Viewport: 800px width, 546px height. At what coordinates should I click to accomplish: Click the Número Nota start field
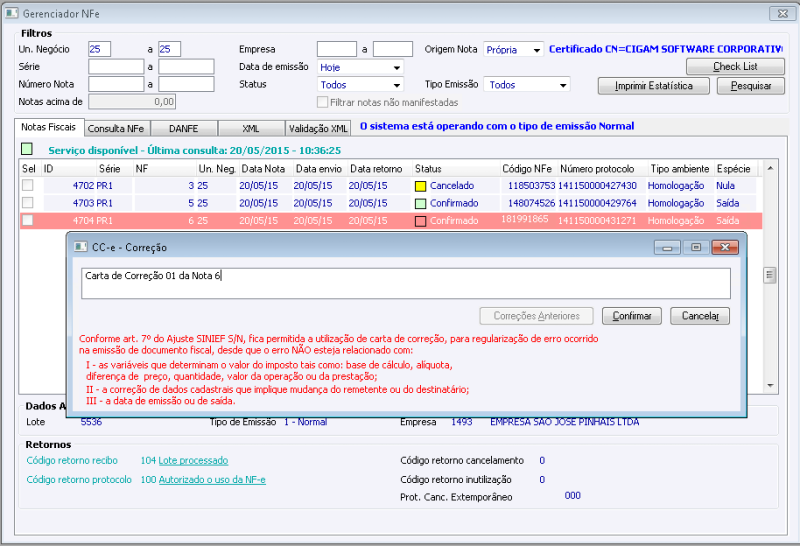116,84
